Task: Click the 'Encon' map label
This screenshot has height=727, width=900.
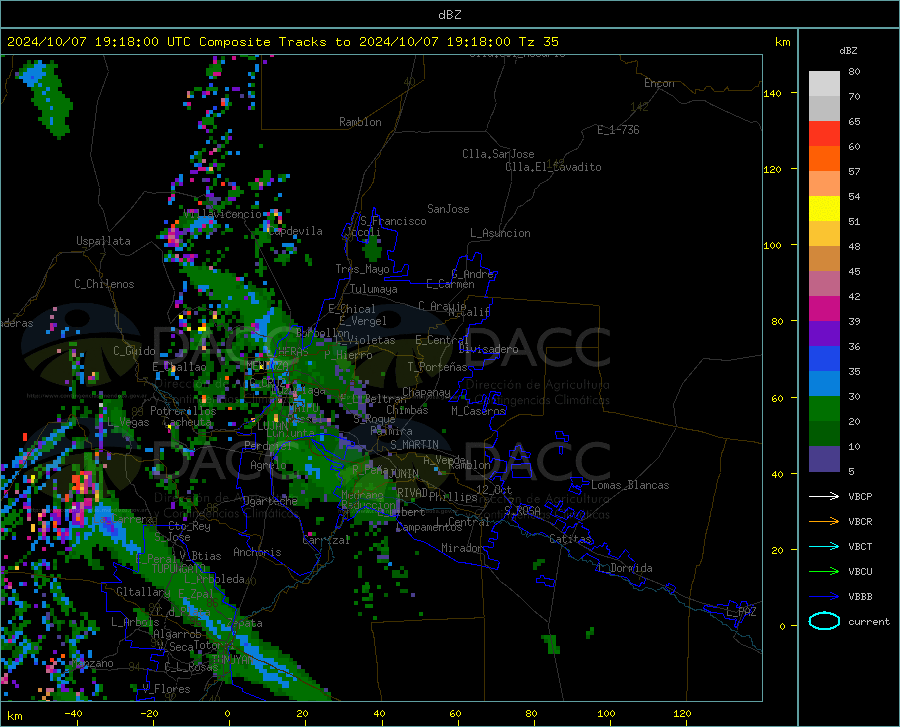Action: coord(659,83)
